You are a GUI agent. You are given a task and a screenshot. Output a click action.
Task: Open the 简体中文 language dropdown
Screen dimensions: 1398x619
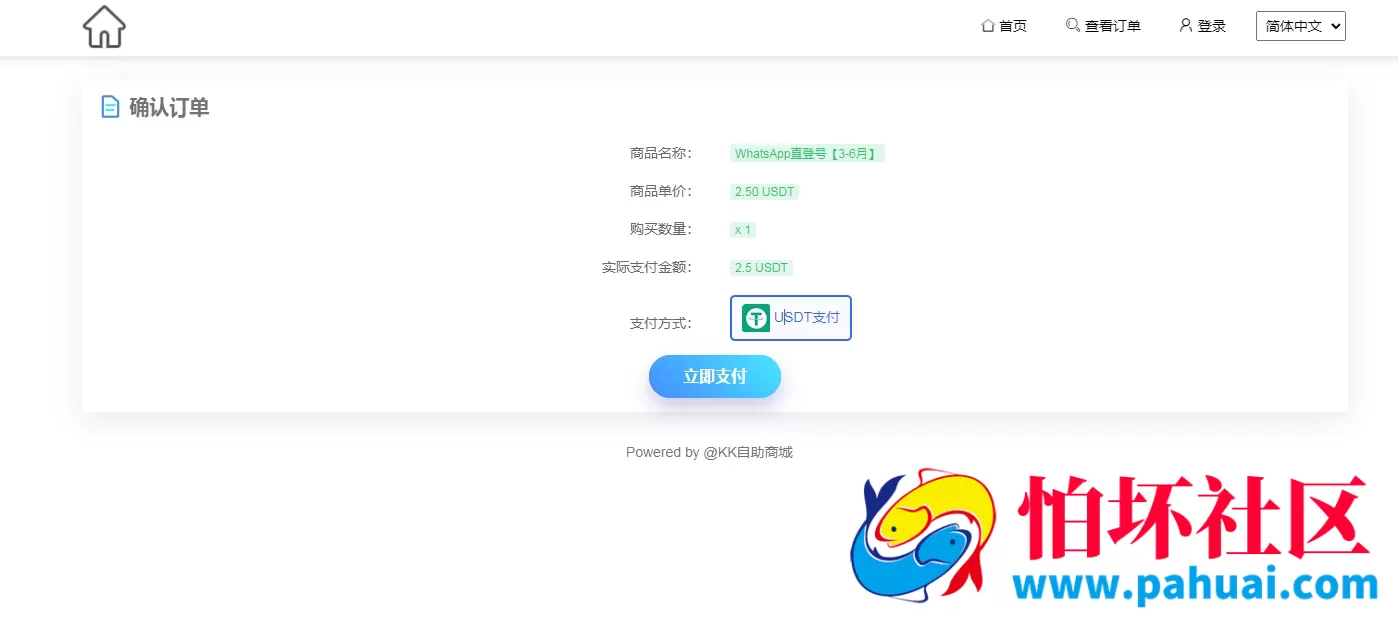[1300, 26]
